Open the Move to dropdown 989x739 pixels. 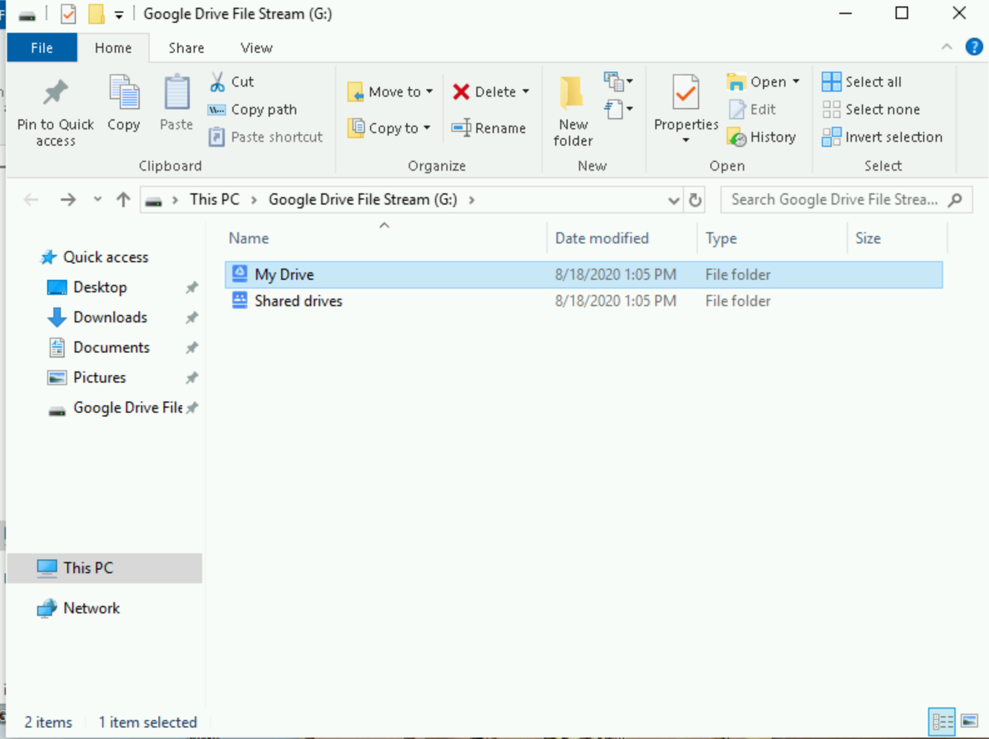pos(390,92)
